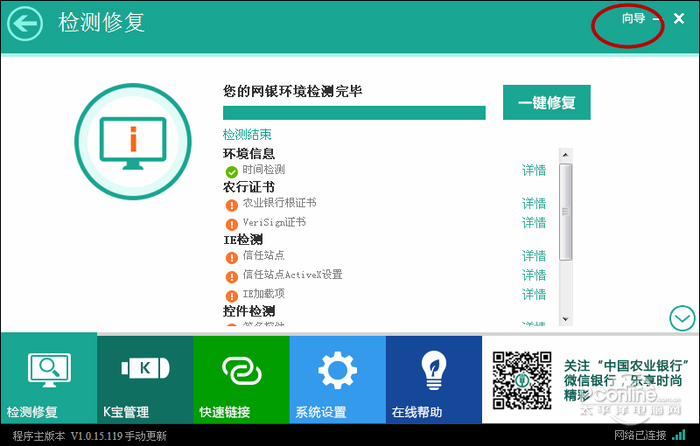This screenshot has height=446, width=700.
Task: Click the 农业银行根证书 item text
Action: click(279, 203)
